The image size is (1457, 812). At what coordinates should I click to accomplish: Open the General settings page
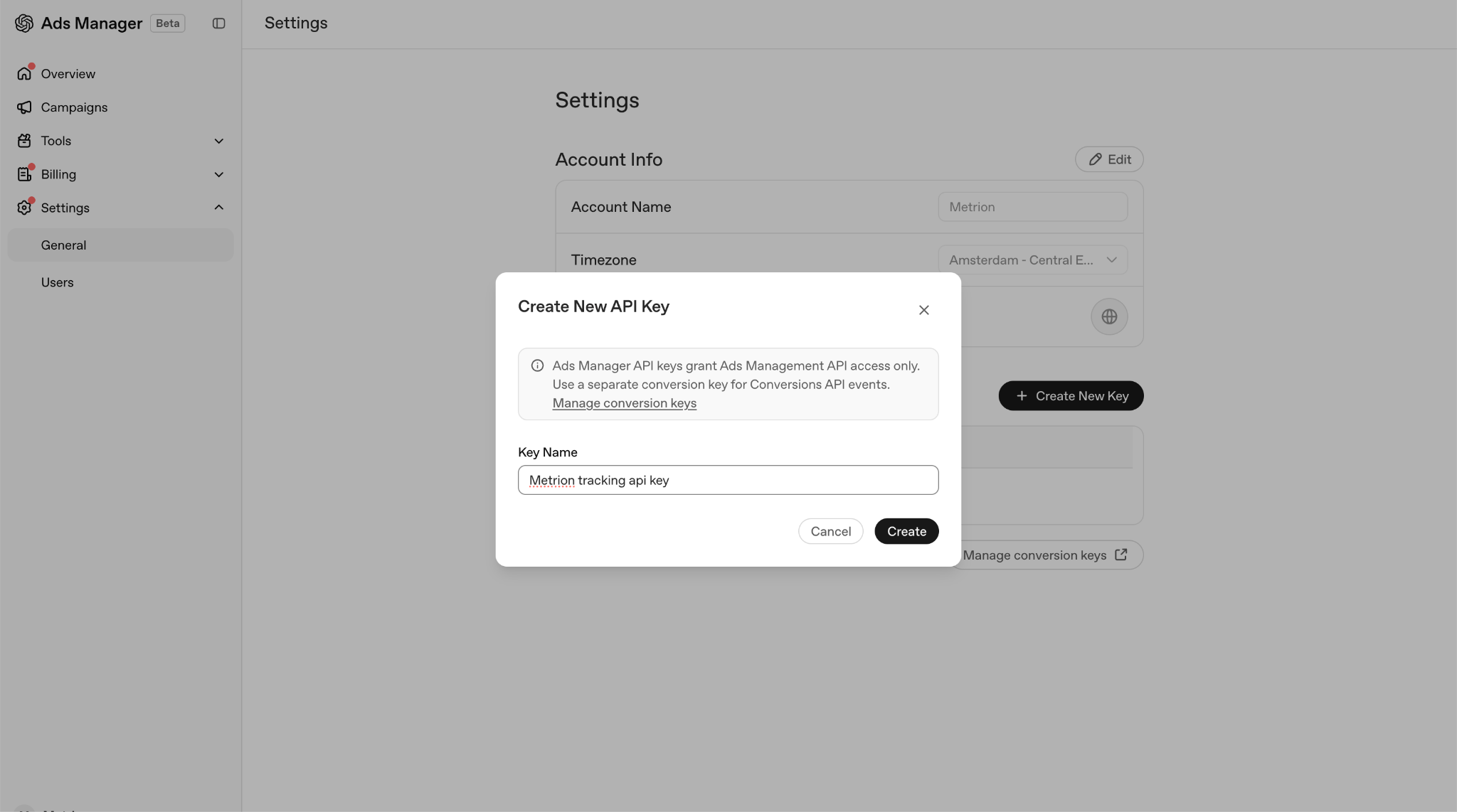click(120, 245)
